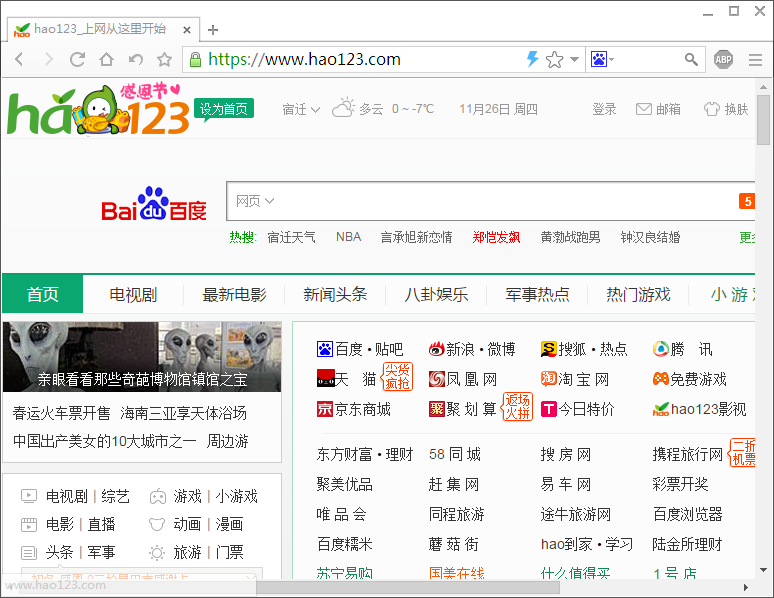Image resolution: width=774 pixels, height=598 pixels.
Task: Click the Baidu 百度 logo
Action: [x=154, y=203]
